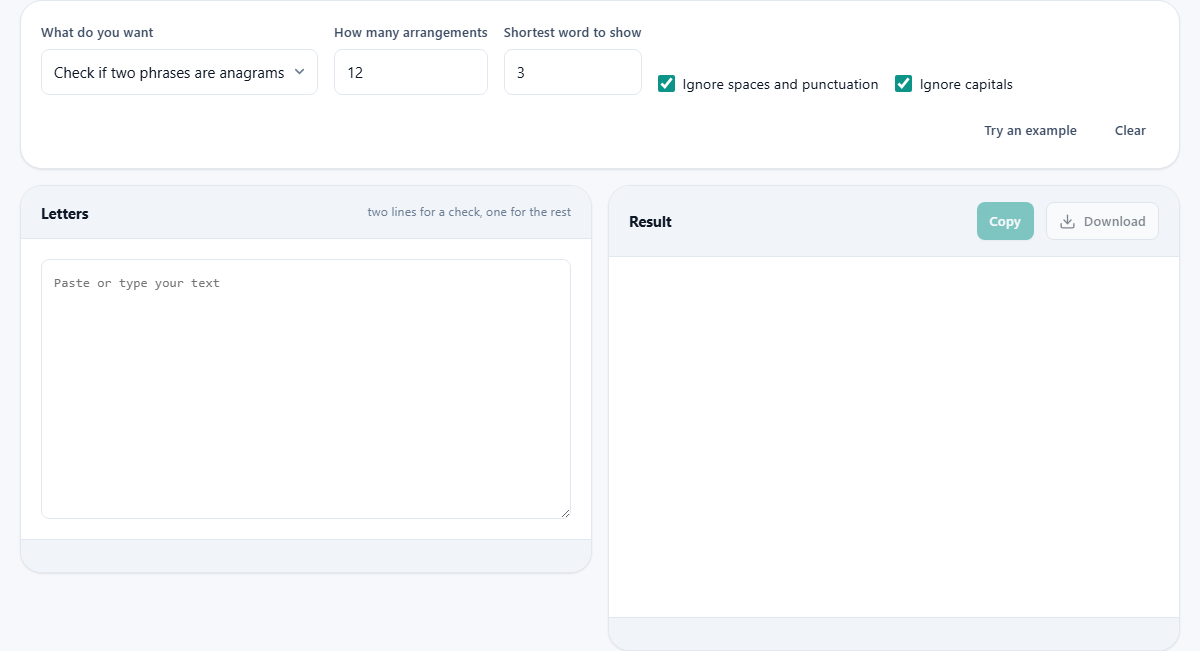Focus the 'How many arrangements' field
The image size is (1200, 651).
click(x=411, y=72)
